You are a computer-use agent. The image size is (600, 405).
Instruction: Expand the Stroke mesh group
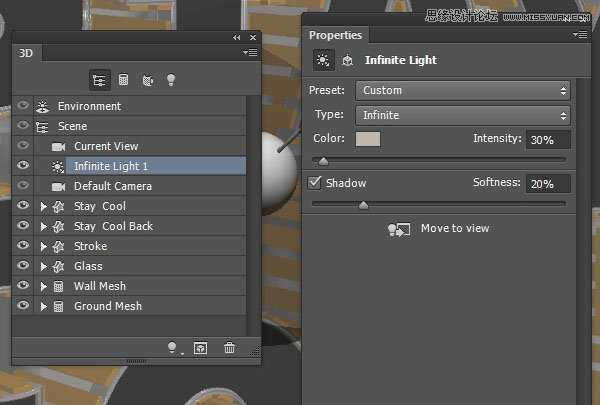(43, 246)
